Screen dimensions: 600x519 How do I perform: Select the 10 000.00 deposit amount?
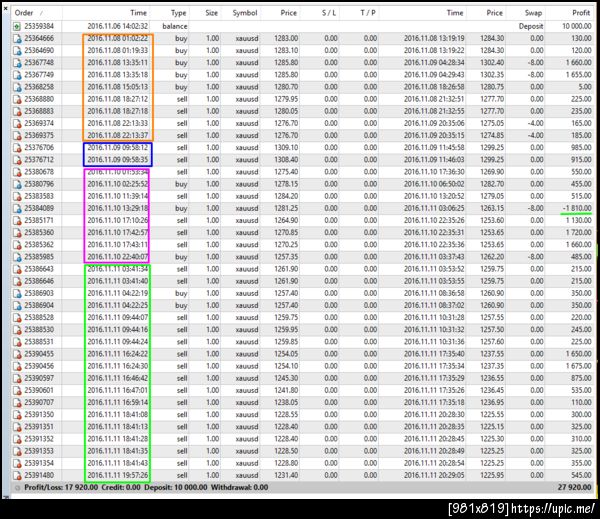577,26
